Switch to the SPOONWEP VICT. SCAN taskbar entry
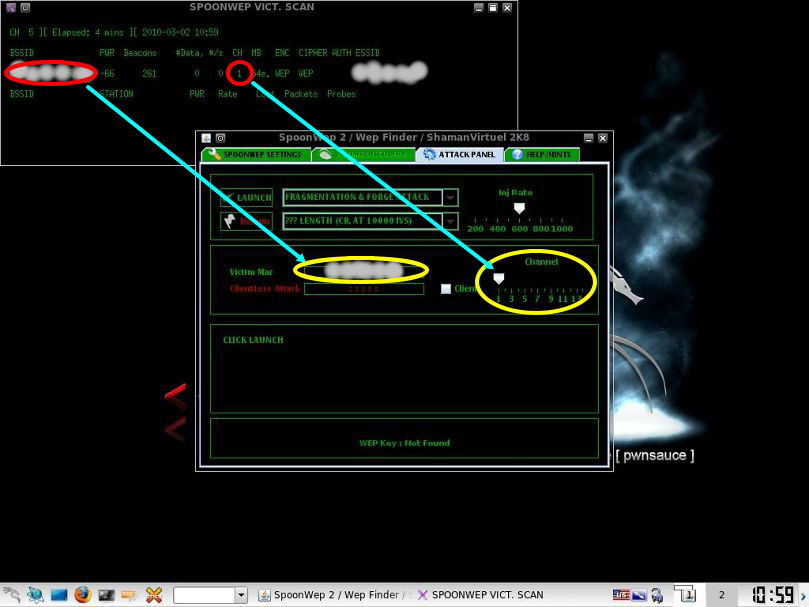 tap(480, 595)
